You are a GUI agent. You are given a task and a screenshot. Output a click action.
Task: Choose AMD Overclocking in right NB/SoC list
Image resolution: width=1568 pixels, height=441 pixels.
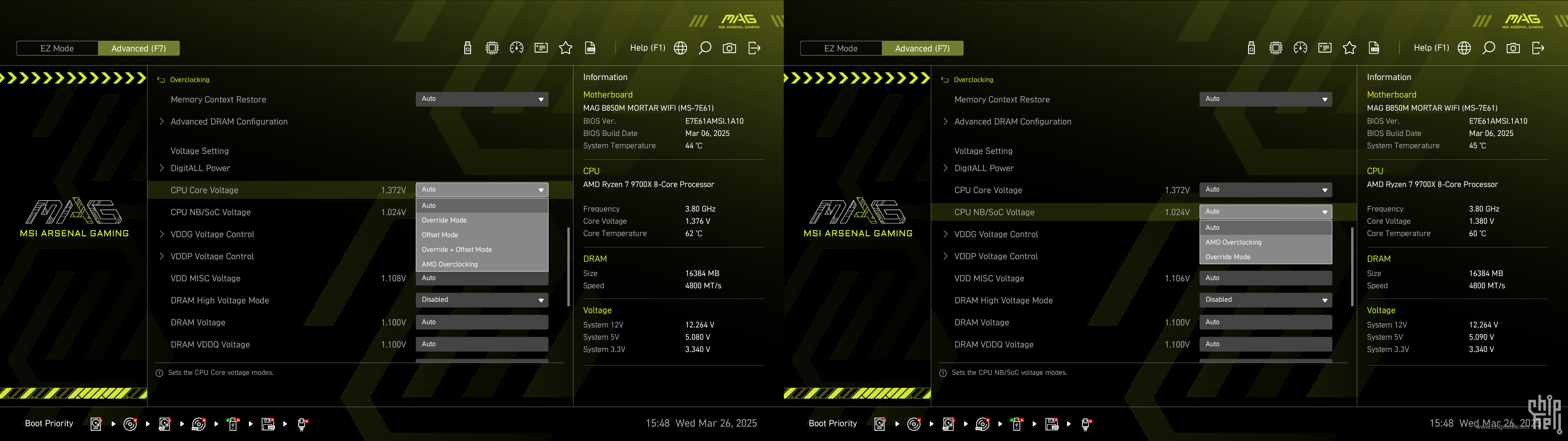pyautogui.click(x=1266, y=242)
